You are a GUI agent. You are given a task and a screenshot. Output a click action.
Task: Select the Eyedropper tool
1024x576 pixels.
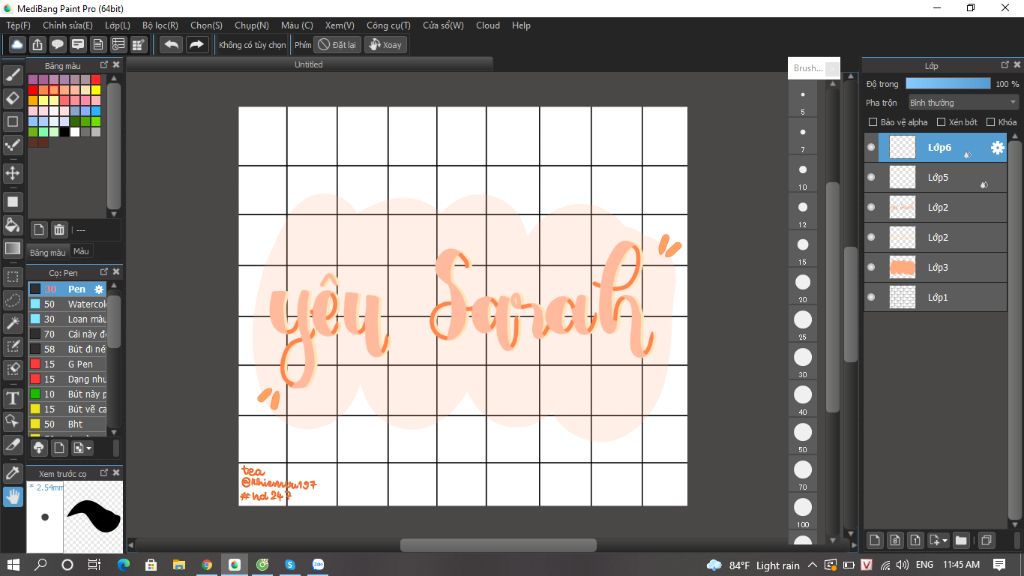click(x=12, y=473)
